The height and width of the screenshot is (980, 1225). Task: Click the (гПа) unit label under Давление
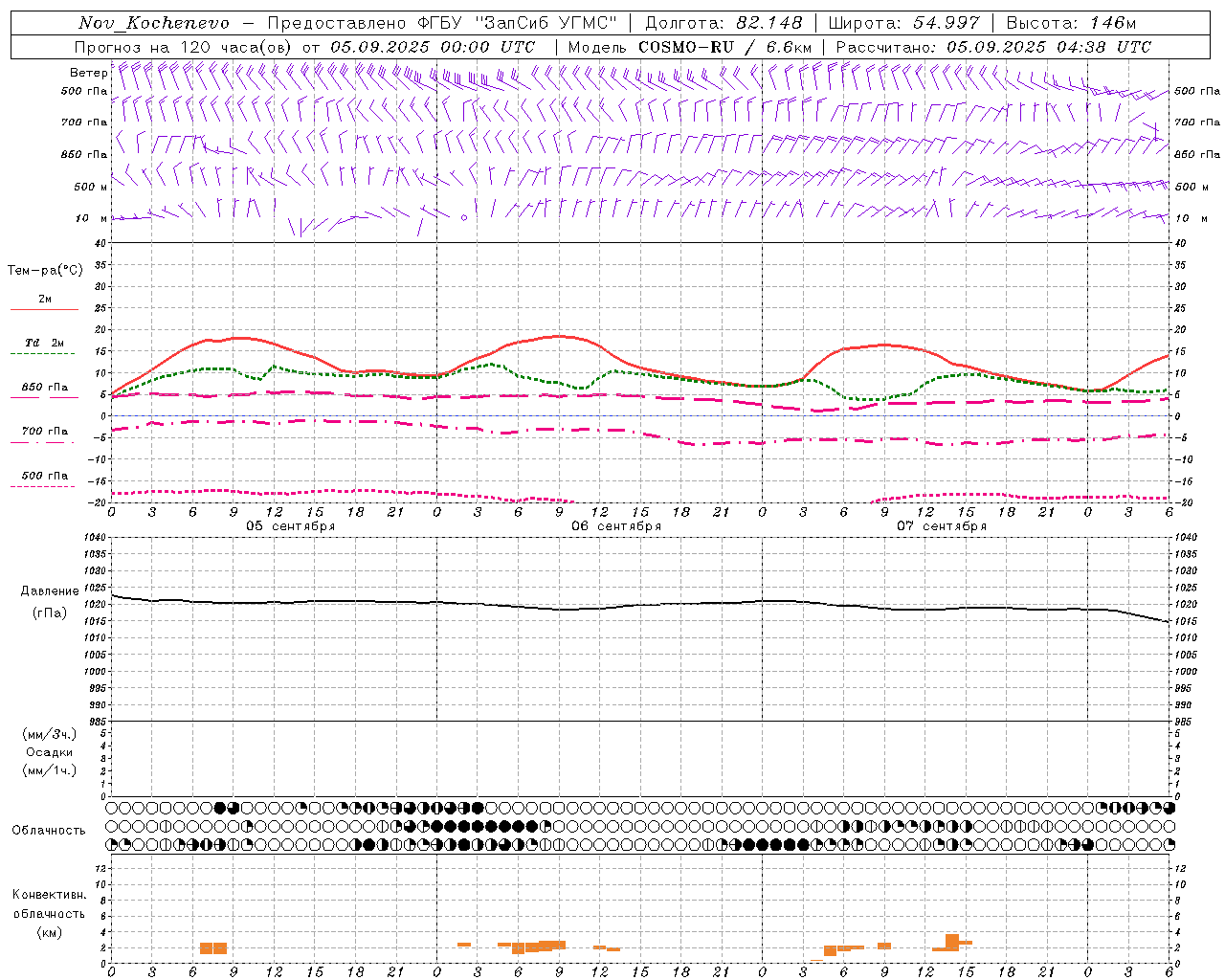[48, 613]
